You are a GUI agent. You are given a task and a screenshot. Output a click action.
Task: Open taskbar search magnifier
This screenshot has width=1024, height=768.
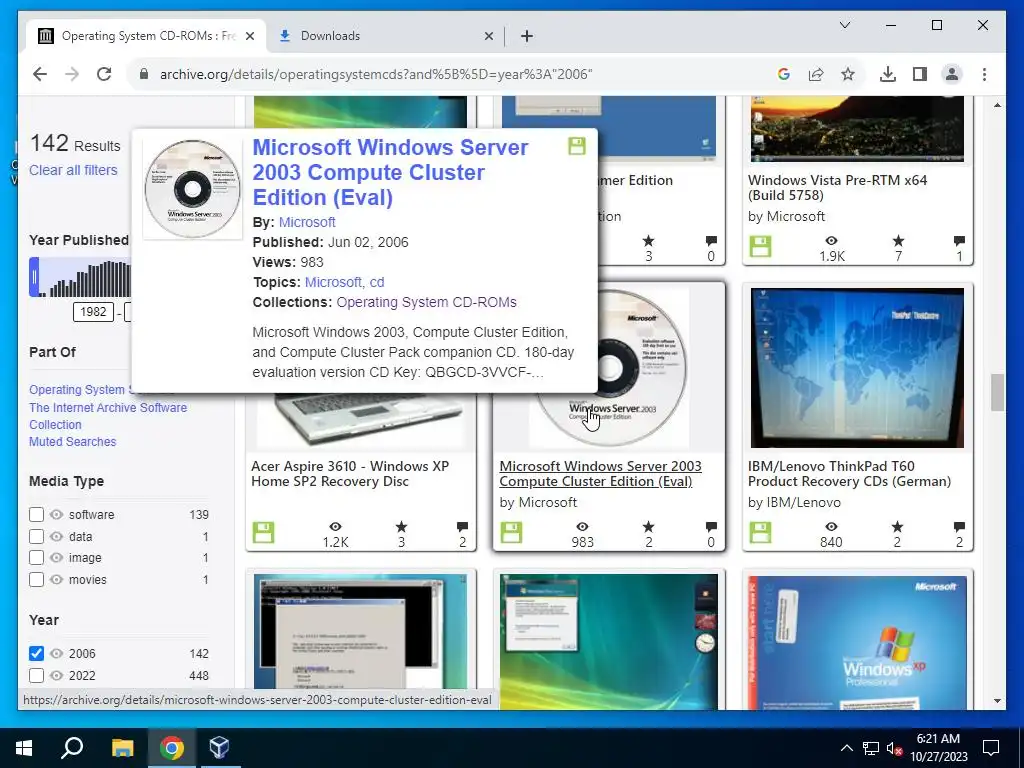(x=72, y=748)
